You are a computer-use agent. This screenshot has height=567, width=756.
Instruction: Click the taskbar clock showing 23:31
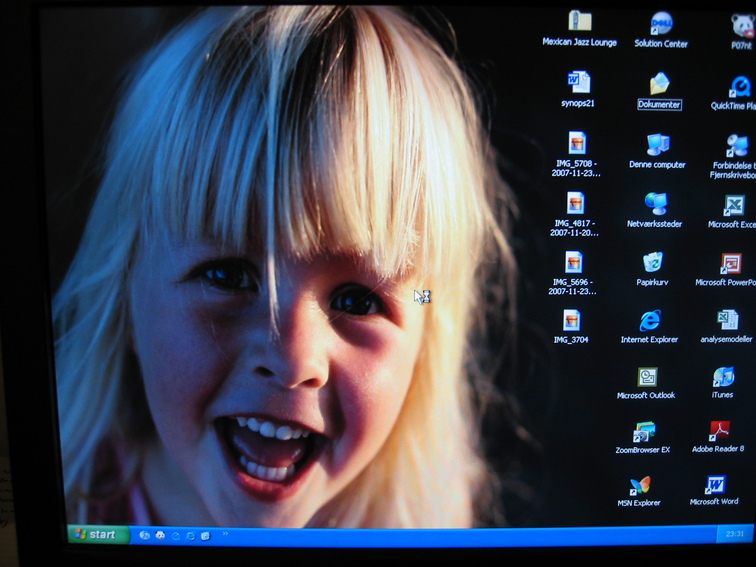(734, 535)
